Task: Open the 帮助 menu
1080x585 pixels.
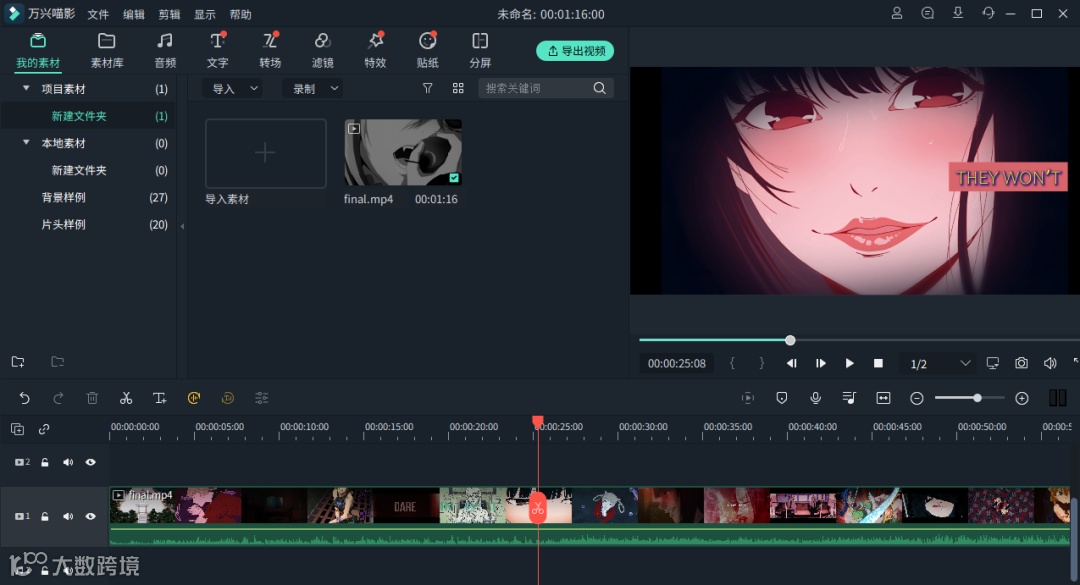Action: point(240,14)
